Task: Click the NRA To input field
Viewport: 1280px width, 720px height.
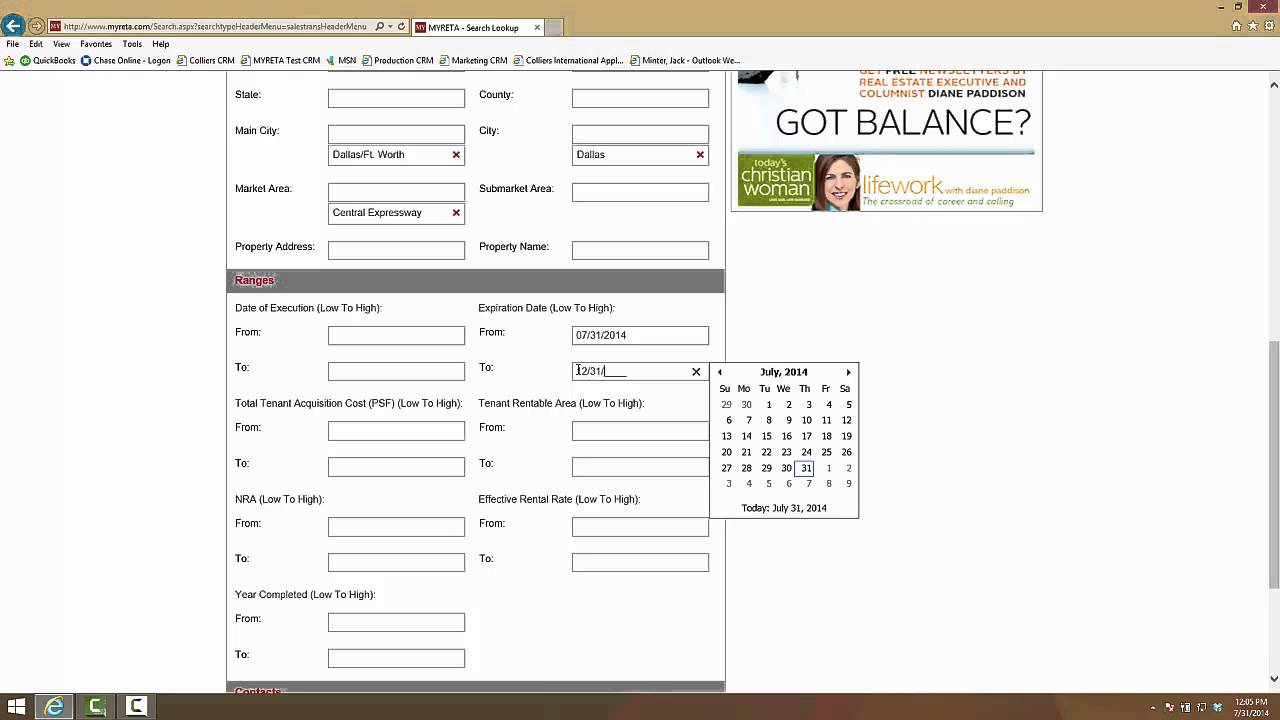Action: [396, 562]
